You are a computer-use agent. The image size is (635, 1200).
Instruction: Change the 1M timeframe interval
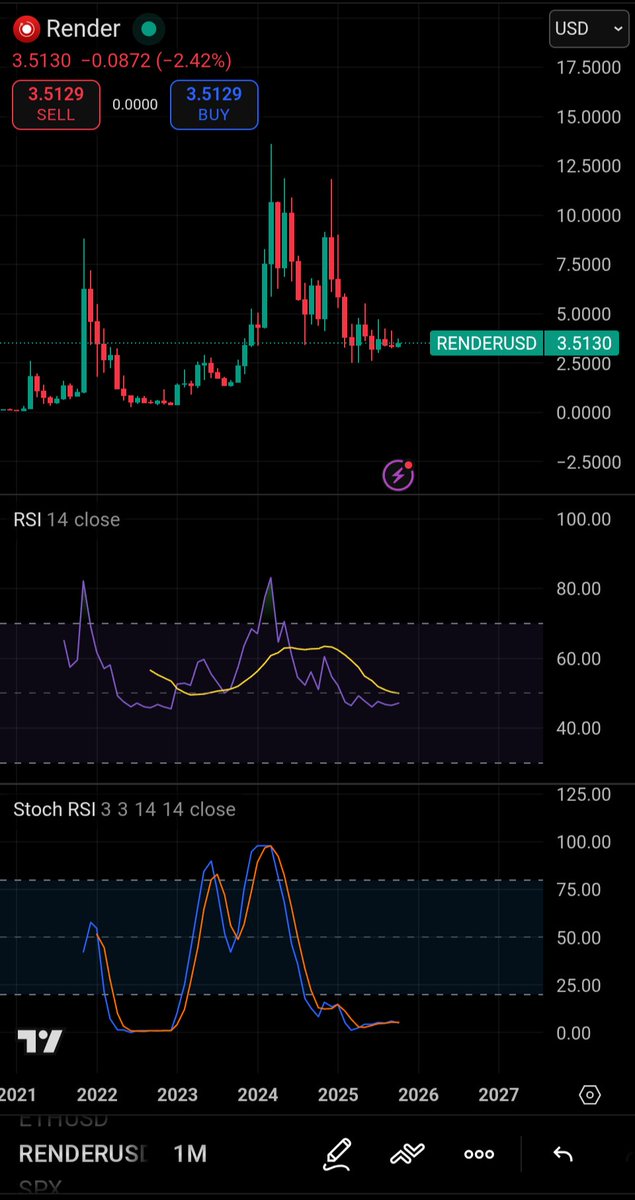(x=190, y=1154)
